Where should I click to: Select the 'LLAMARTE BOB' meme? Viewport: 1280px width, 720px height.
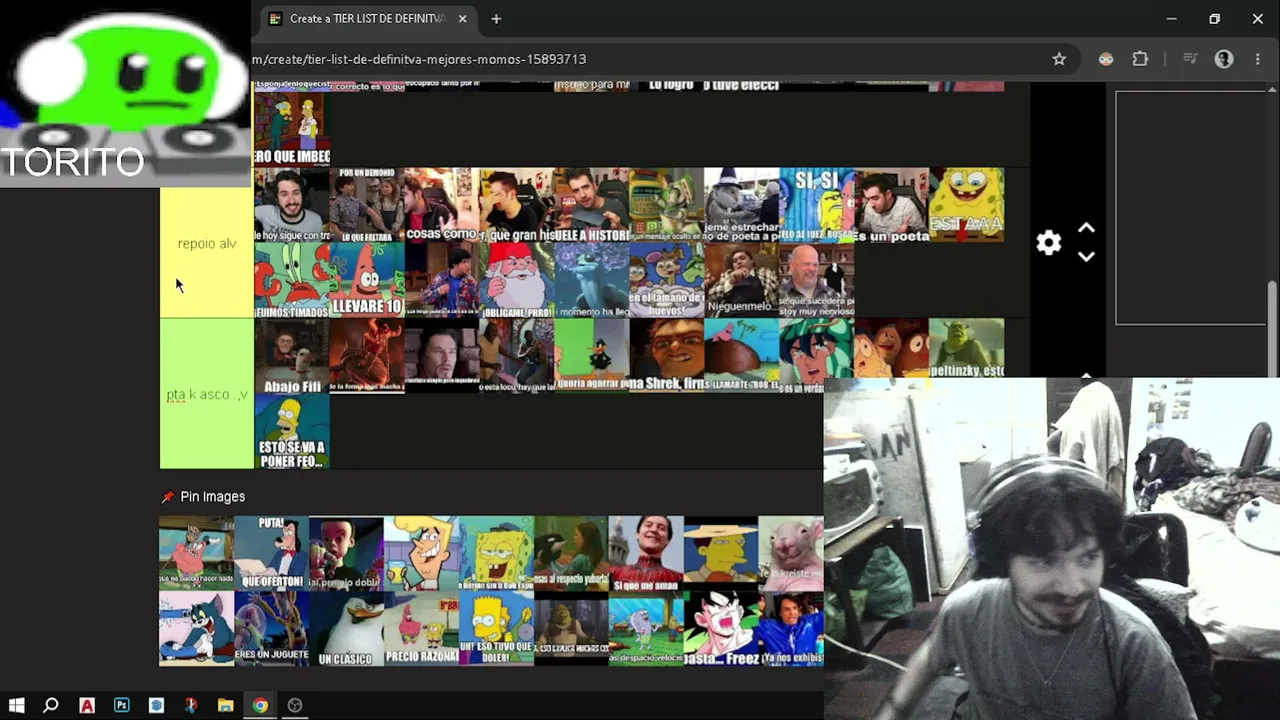742,356
